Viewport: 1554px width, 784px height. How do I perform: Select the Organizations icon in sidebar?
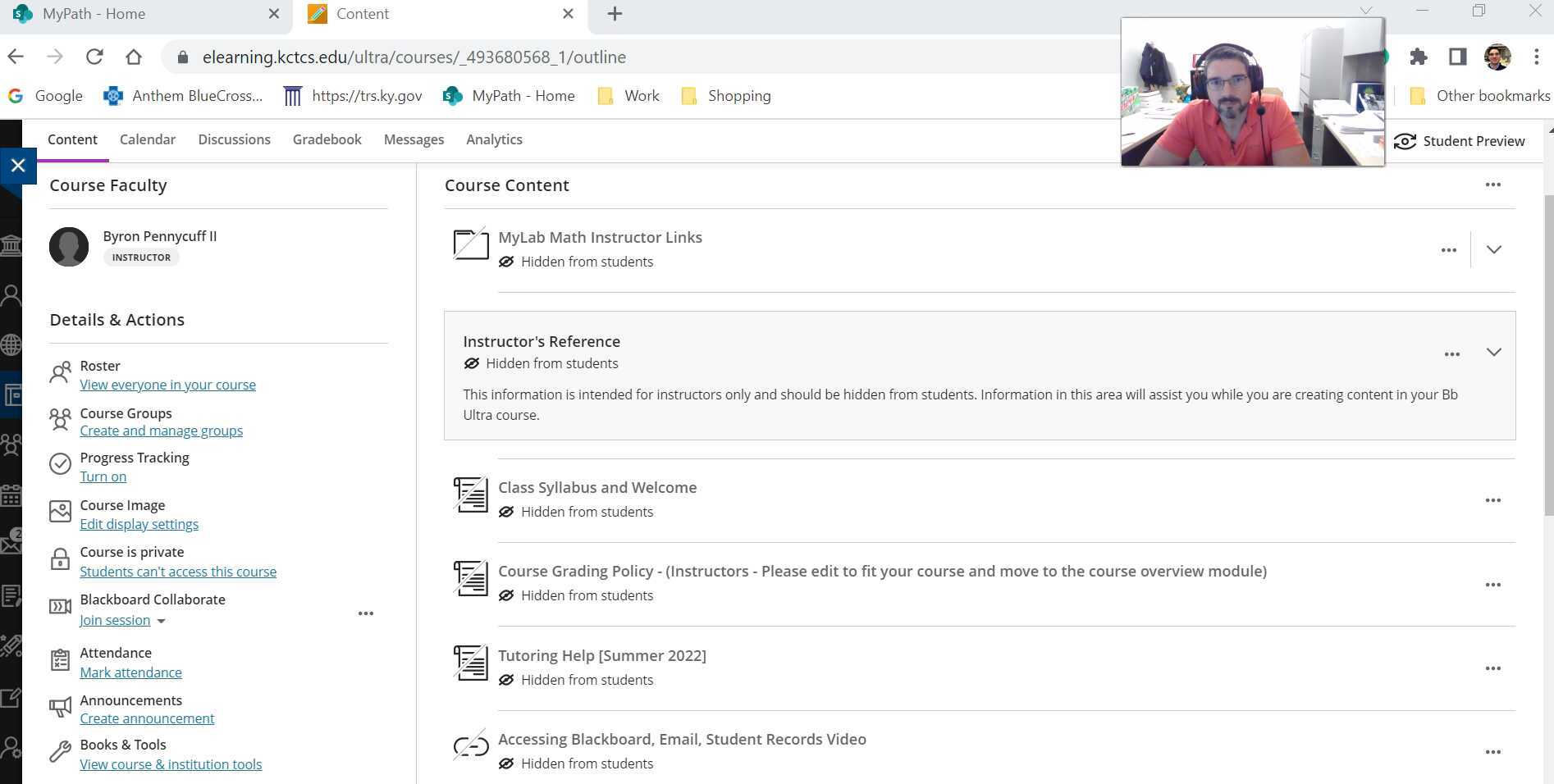12,444
